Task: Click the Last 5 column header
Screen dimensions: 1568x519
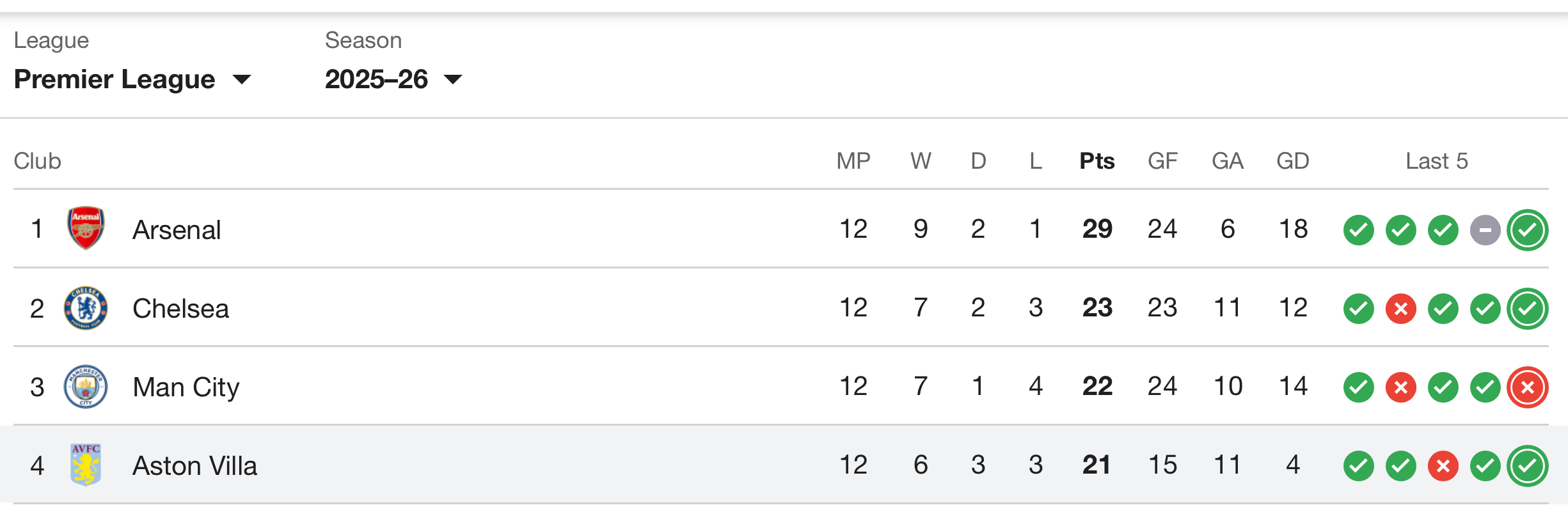Action: [x=1436, y=161]
